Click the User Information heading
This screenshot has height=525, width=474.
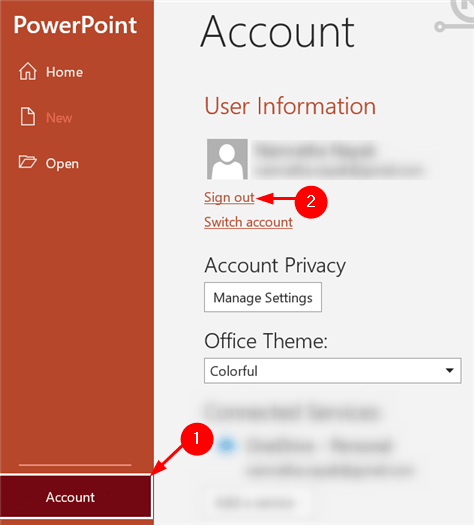[290, 106]
